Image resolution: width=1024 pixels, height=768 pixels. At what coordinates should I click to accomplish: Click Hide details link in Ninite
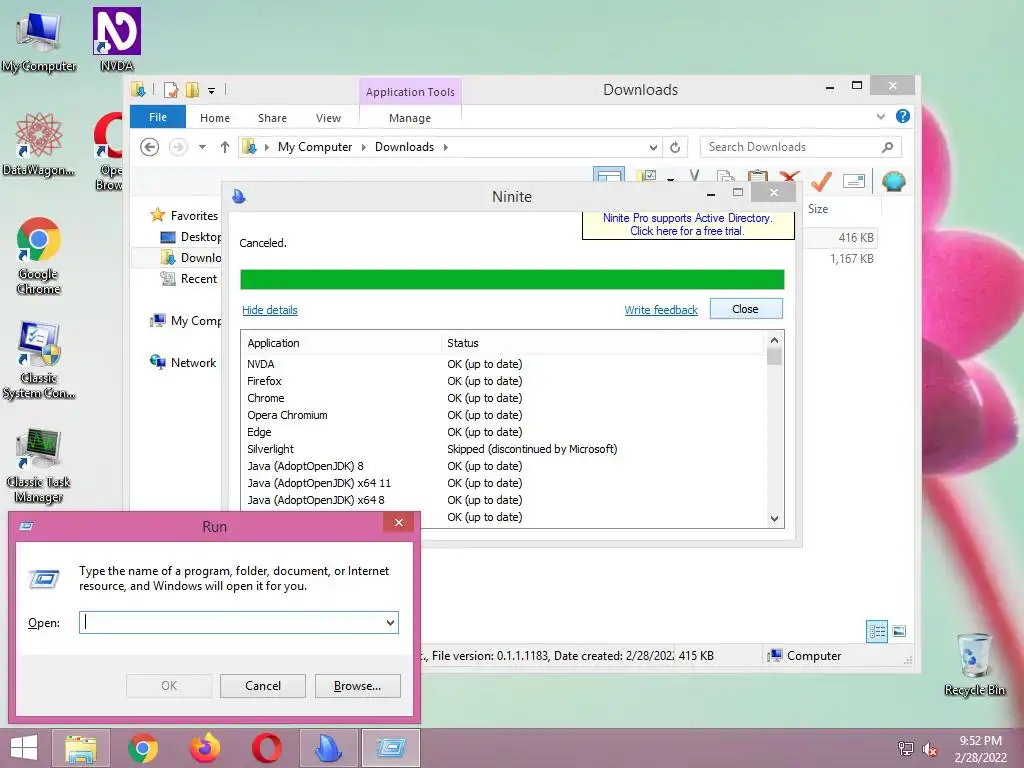[x=270, y=310]
